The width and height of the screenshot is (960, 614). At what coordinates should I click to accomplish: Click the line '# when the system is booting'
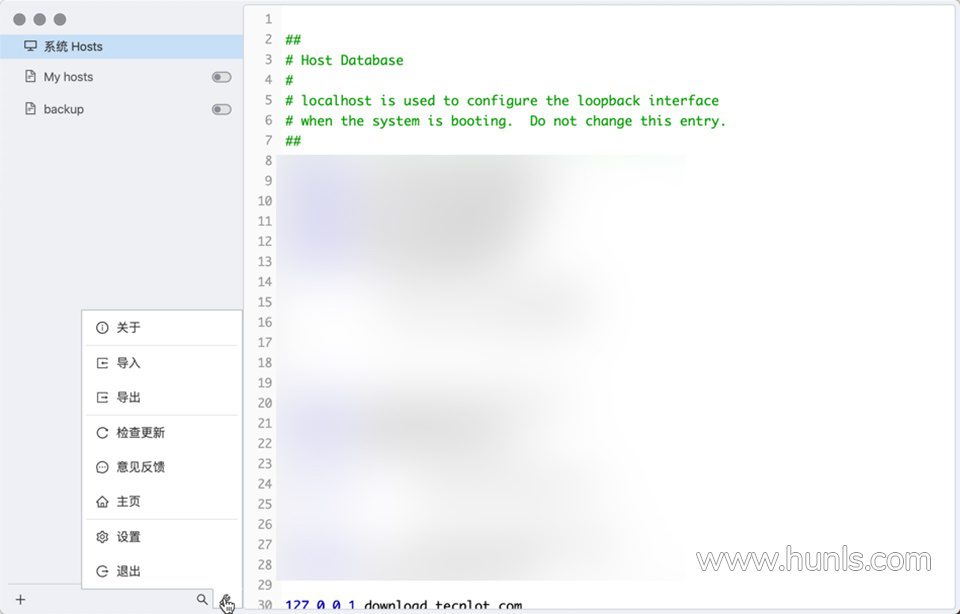tap(505, 121)
